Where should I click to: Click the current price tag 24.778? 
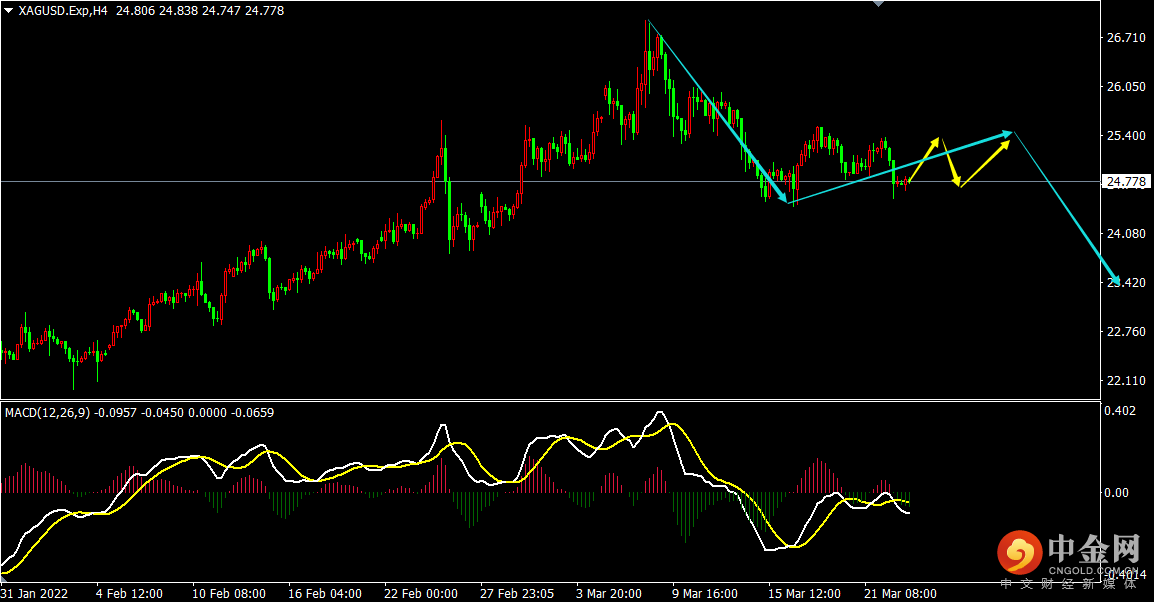(1125, 182)
